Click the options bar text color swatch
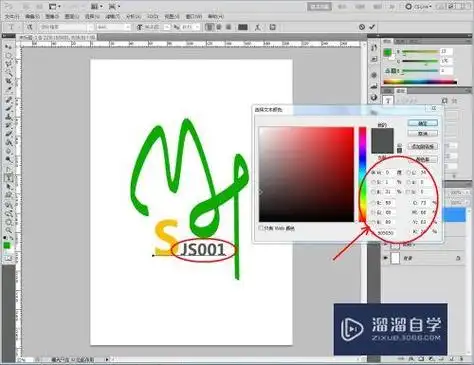 (x=242, y=27)
